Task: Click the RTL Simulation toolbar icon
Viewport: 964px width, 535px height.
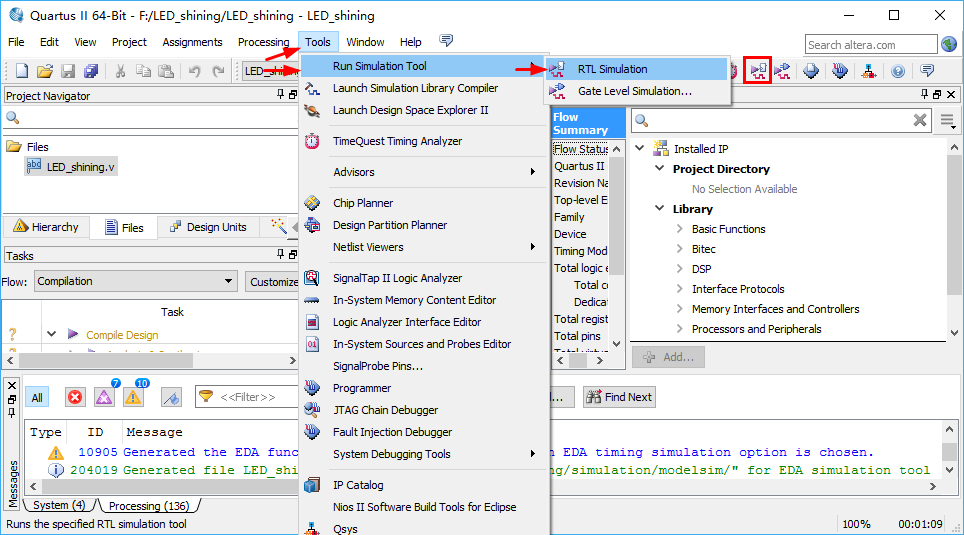Action: click(x=758, y=71)
